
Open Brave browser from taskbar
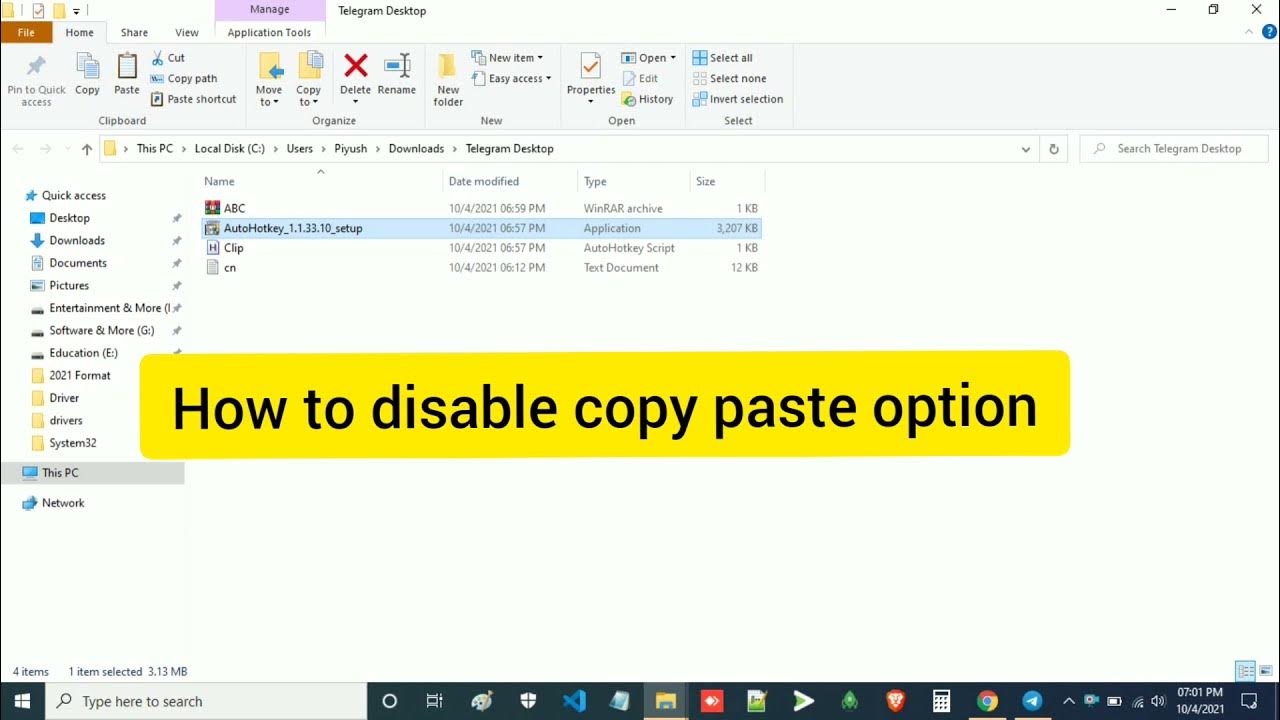tap(895, 701)
